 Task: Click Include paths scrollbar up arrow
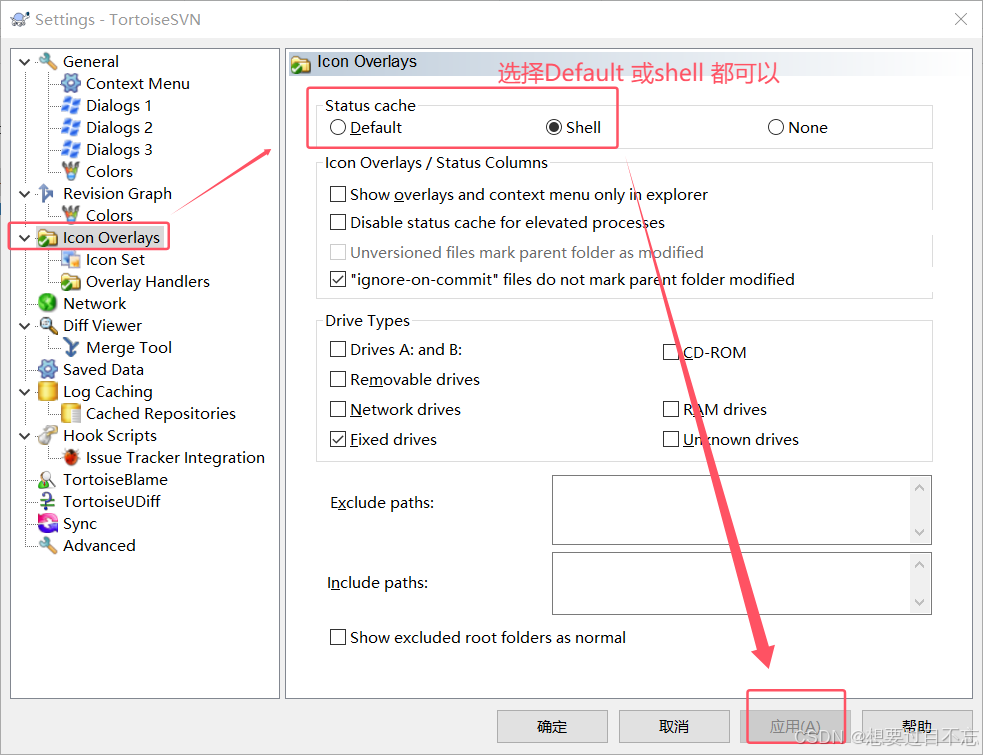coord(920,564)
